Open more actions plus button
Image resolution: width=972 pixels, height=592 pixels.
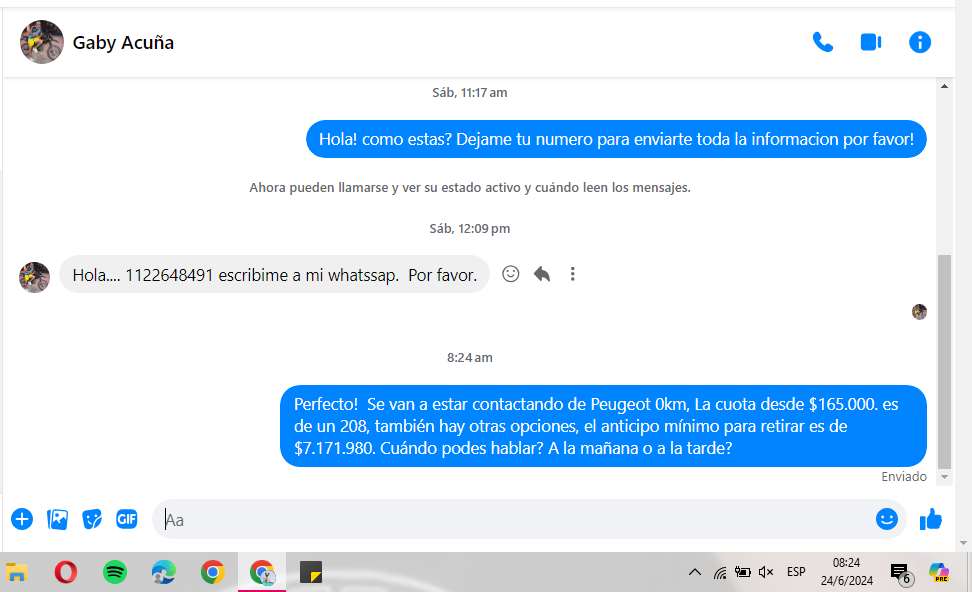coord(22,519)
